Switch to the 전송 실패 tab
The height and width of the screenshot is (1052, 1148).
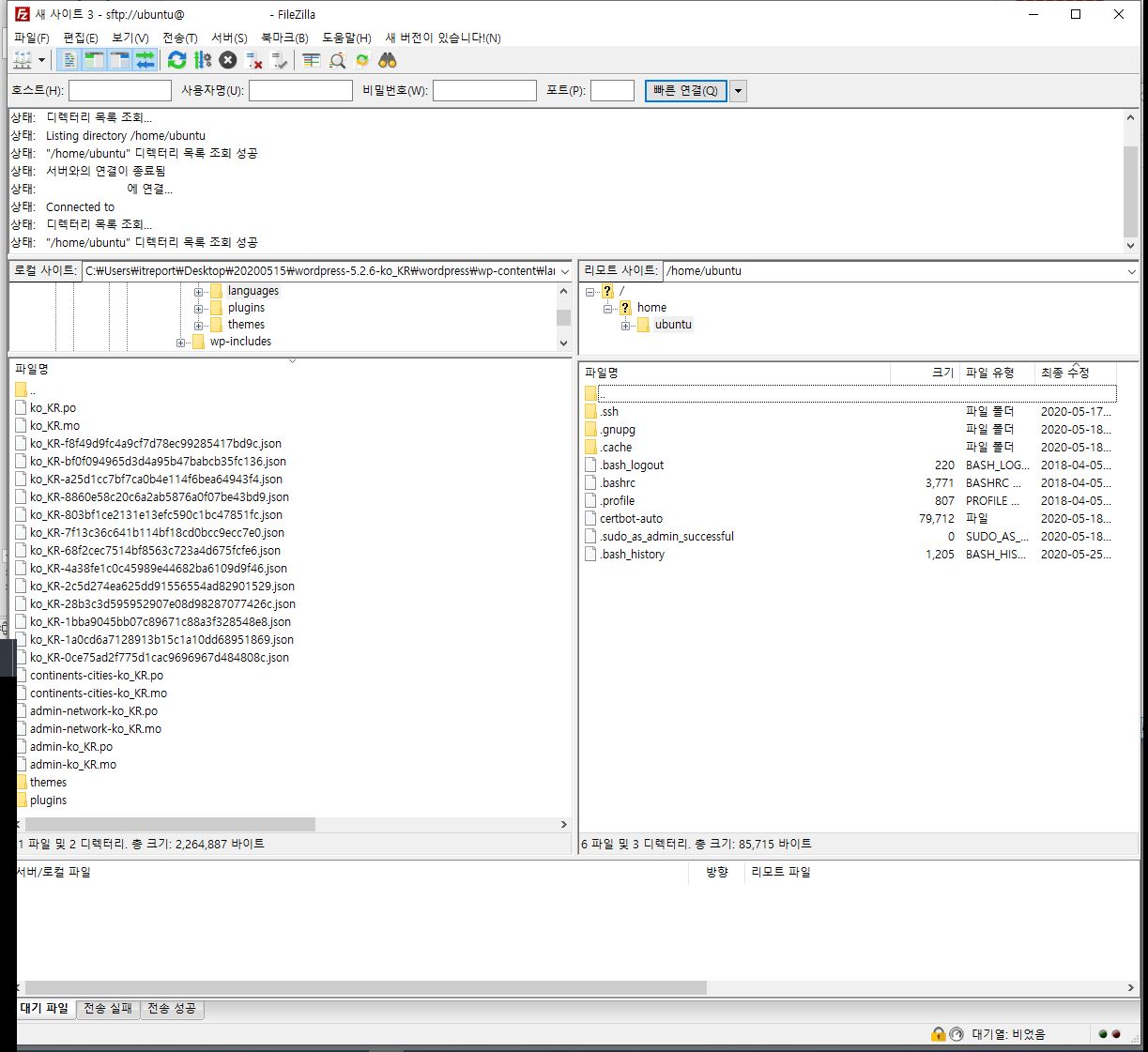click(108, 1009)
